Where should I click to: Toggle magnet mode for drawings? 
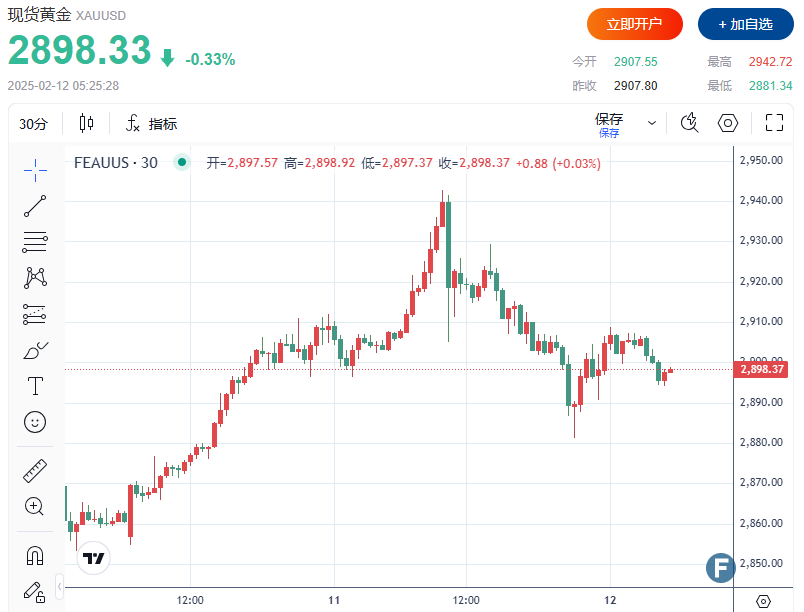point(35,555)
